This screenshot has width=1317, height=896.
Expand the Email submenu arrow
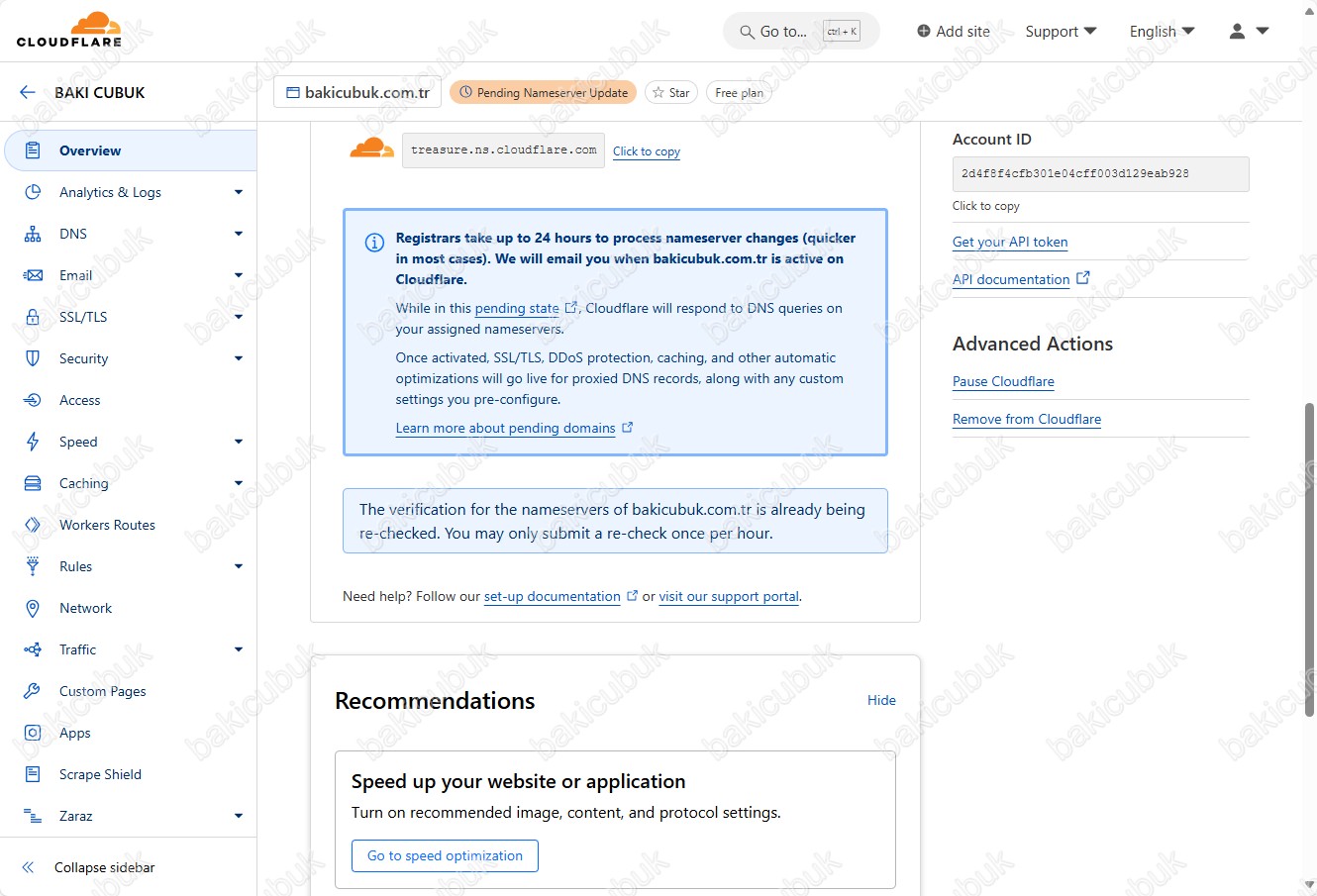(x=239, y=275)
